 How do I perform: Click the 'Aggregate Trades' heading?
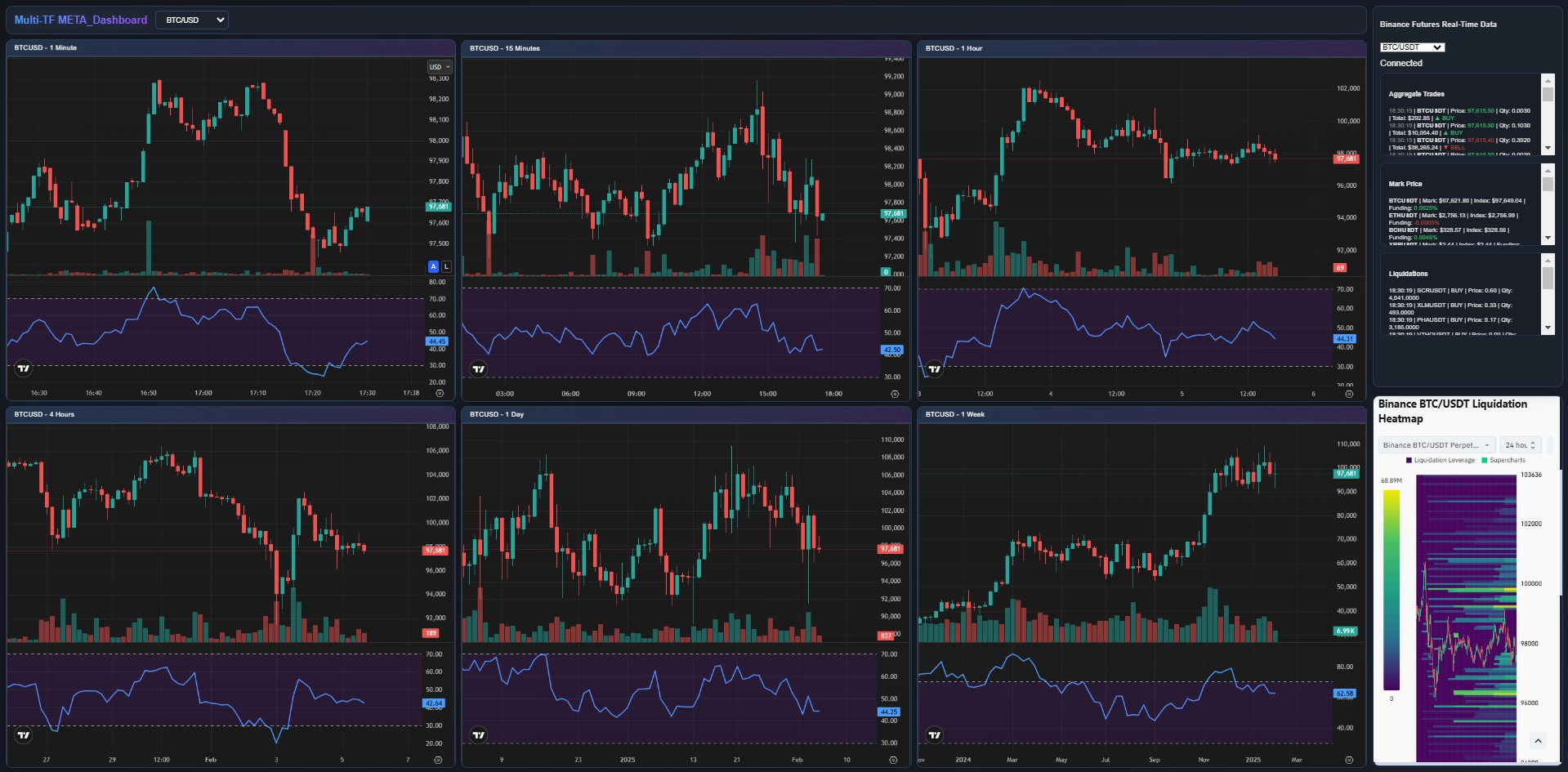pyautogui.click(x=1416, y=94)
